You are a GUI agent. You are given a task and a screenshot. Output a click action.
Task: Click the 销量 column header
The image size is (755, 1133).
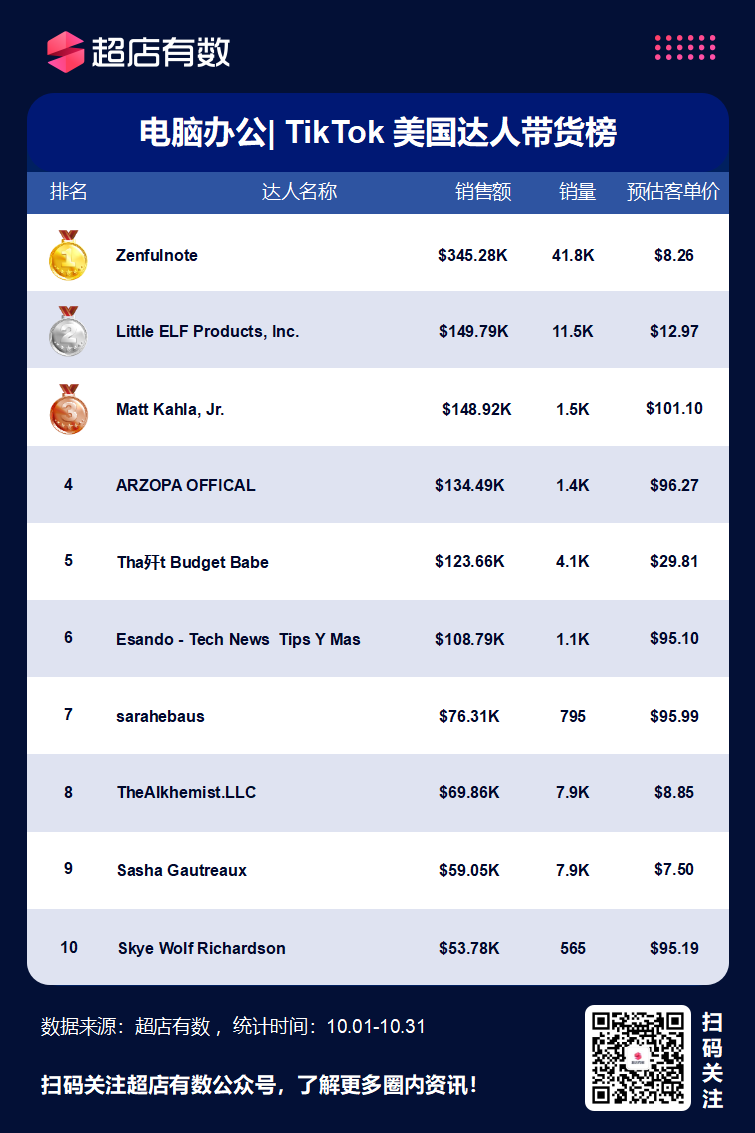coord(577,191)
